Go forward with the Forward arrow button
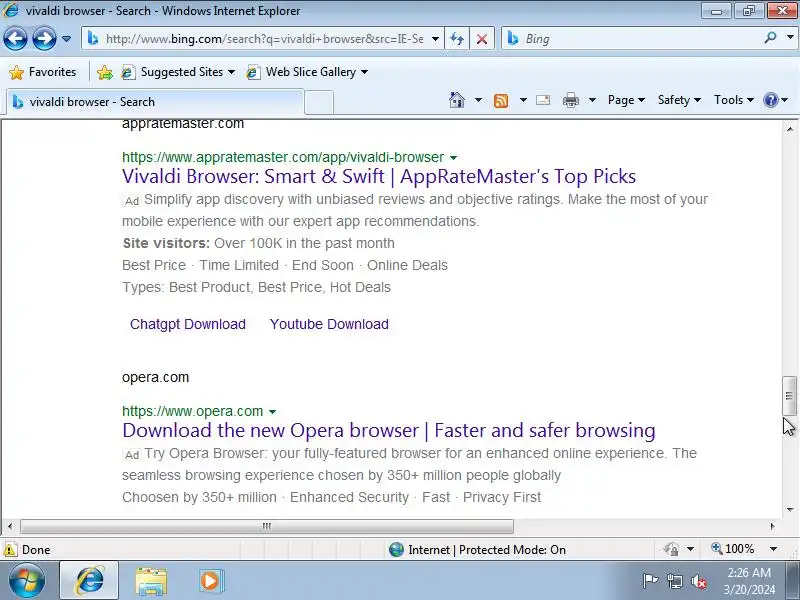 click(x=44, y=39)
